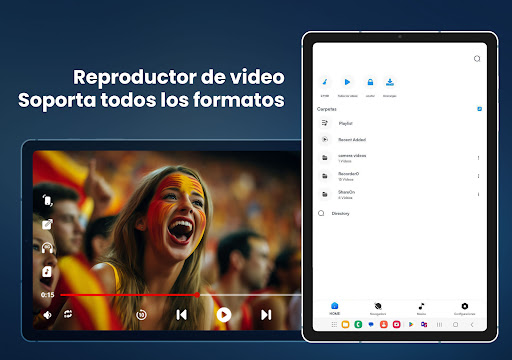The height and width of the screenshot is (360, 512).
Task: Tap the recent apps navigation button
Action: pos(439,324)
